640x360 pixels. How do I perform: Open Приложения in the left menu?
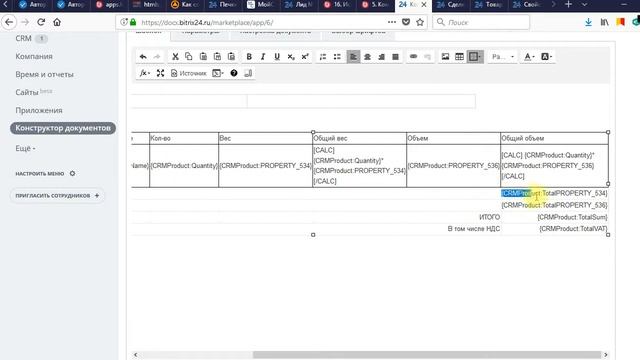click(x=39, y=110)
